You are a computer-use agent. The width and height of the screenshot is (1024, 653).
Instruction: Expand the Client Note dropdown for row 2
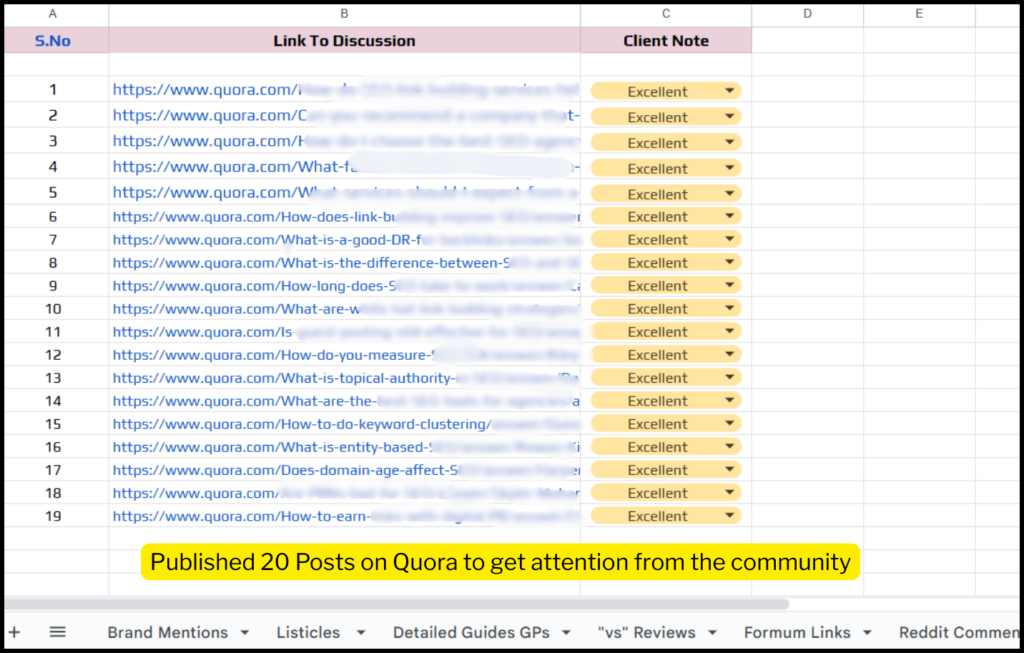point(666,116)
